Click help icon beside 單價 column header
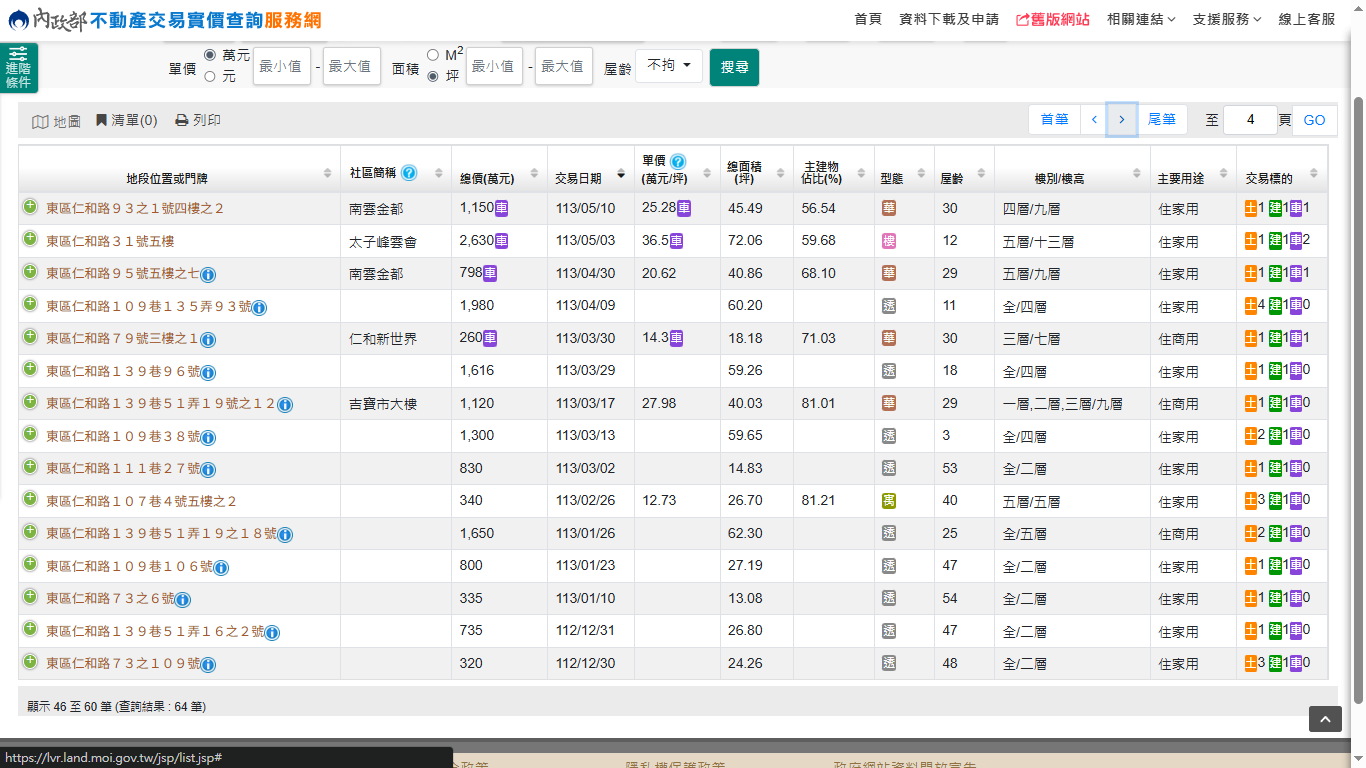 [x=678, y=161]
